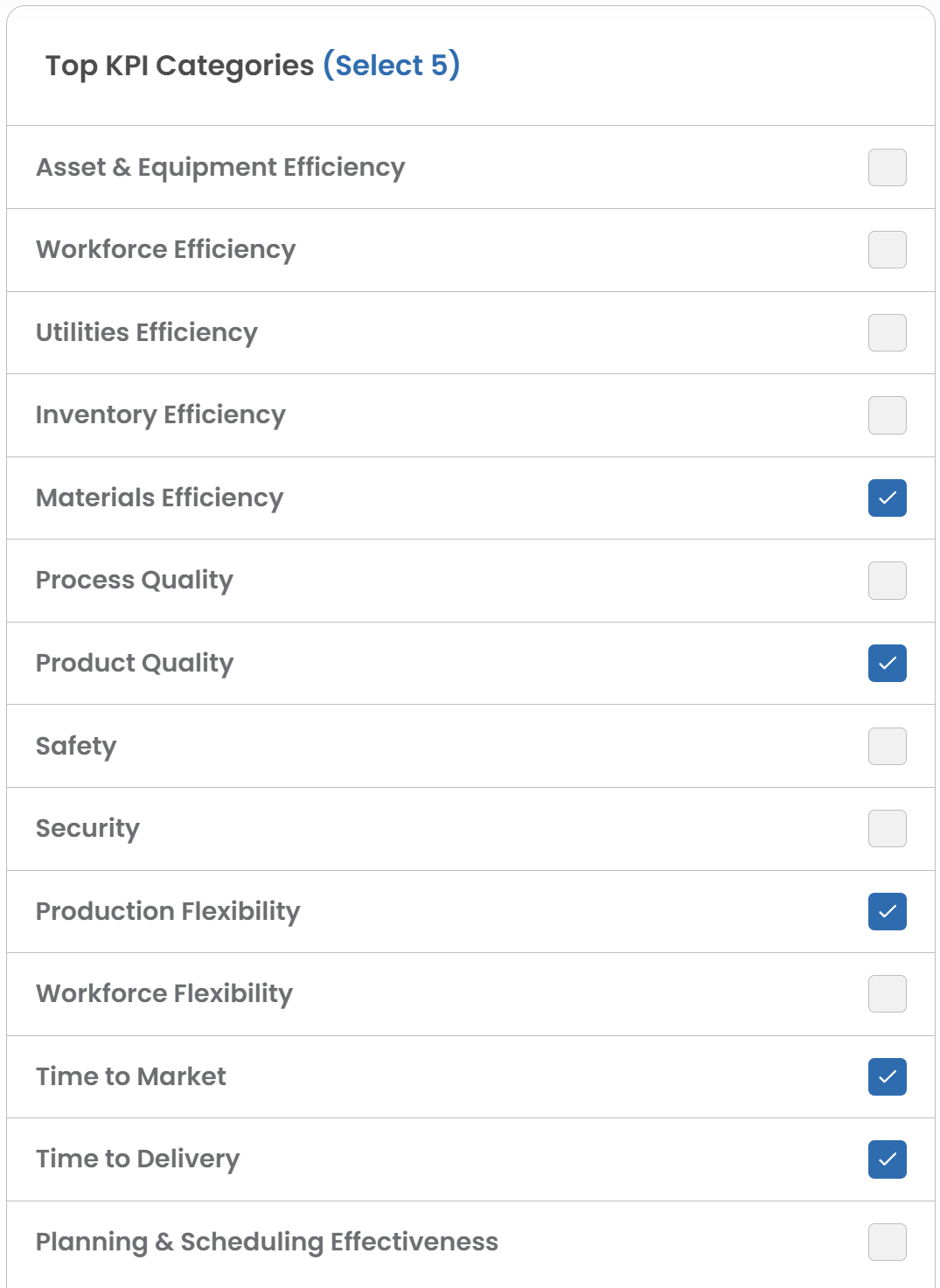Click the Time to Market label
The height and width of the screenshot is (1288, 940).
coord(131,1076)
